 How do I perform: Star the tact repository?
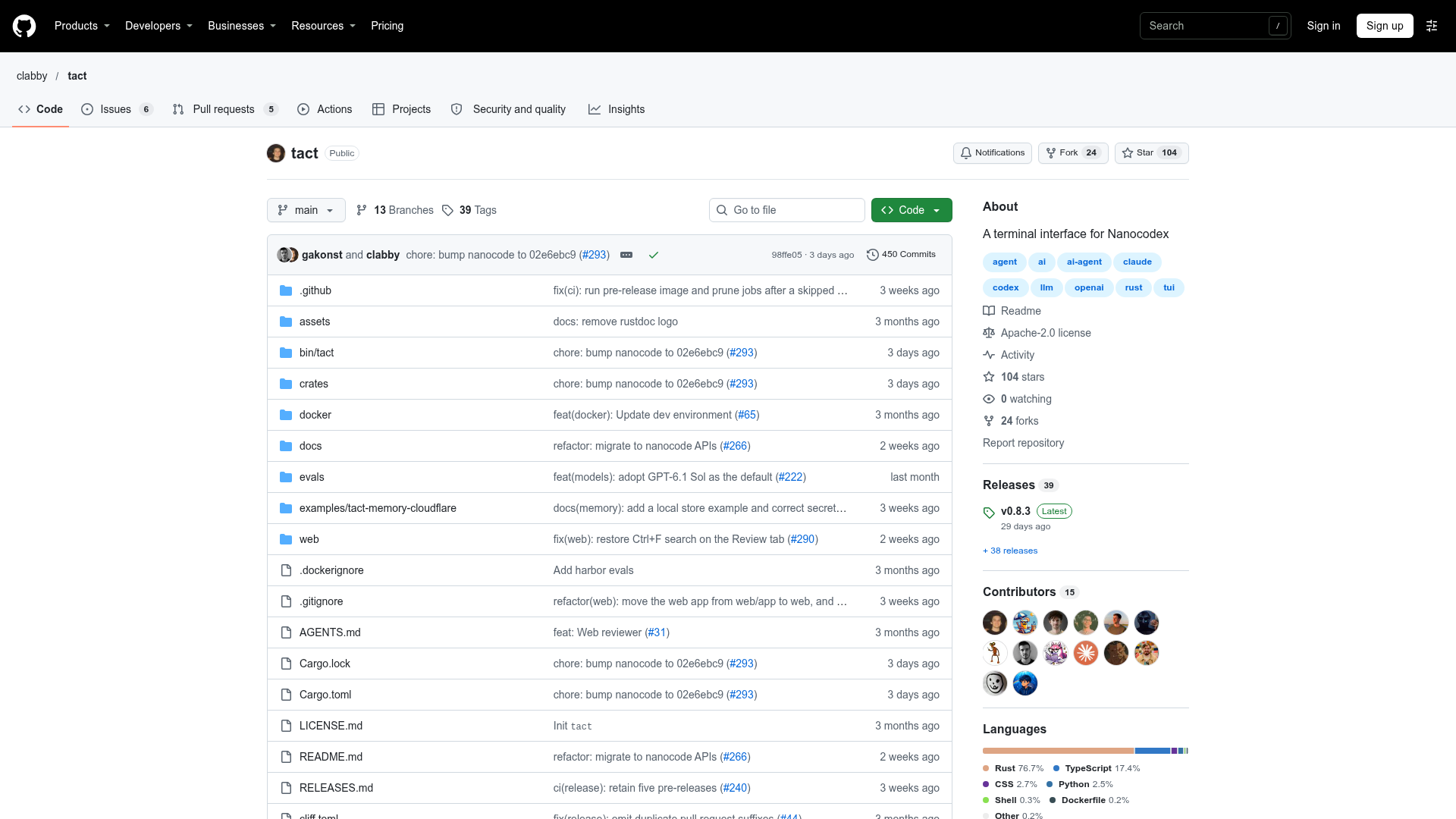[x=1151, y=153]
